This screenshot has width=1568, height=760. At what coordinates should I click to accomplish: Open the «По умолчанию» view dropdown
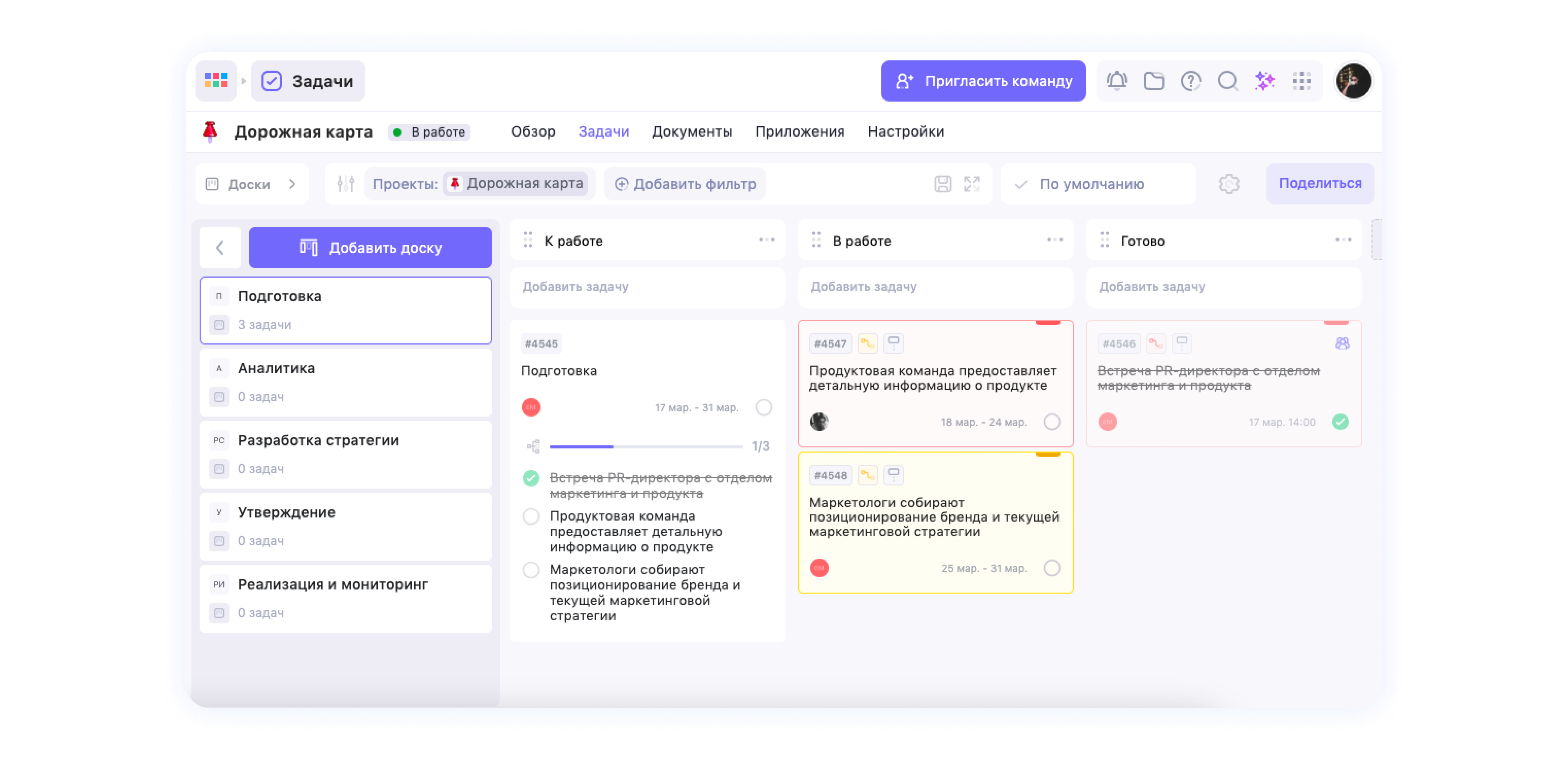(1097, 184)
